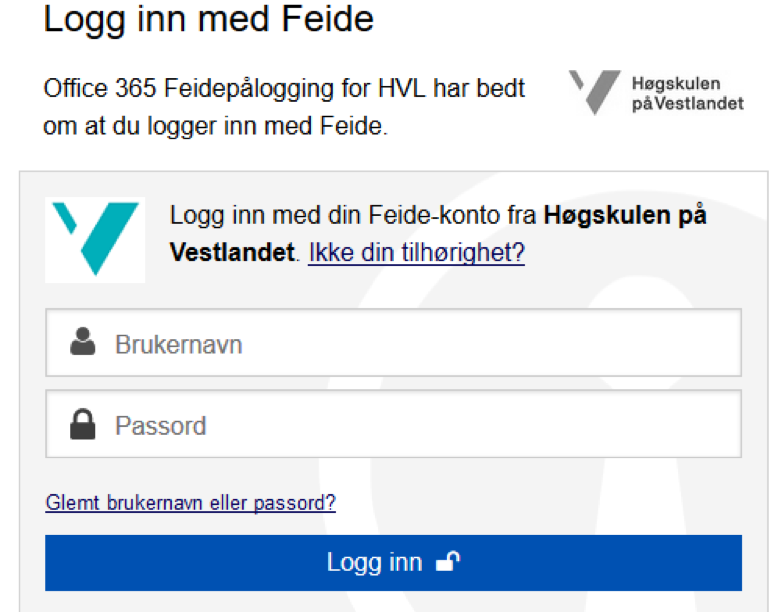
Task: Click the open padlock icon on Logg inn
Action: (x=448, y=563)
